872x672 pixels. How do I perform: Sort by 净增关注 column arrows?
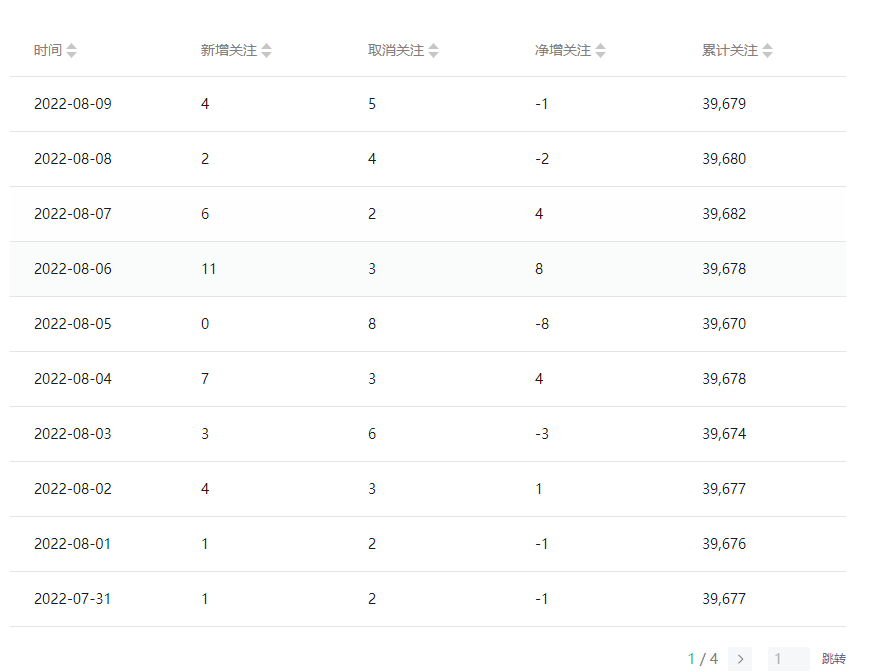click(x=600, y=51)
